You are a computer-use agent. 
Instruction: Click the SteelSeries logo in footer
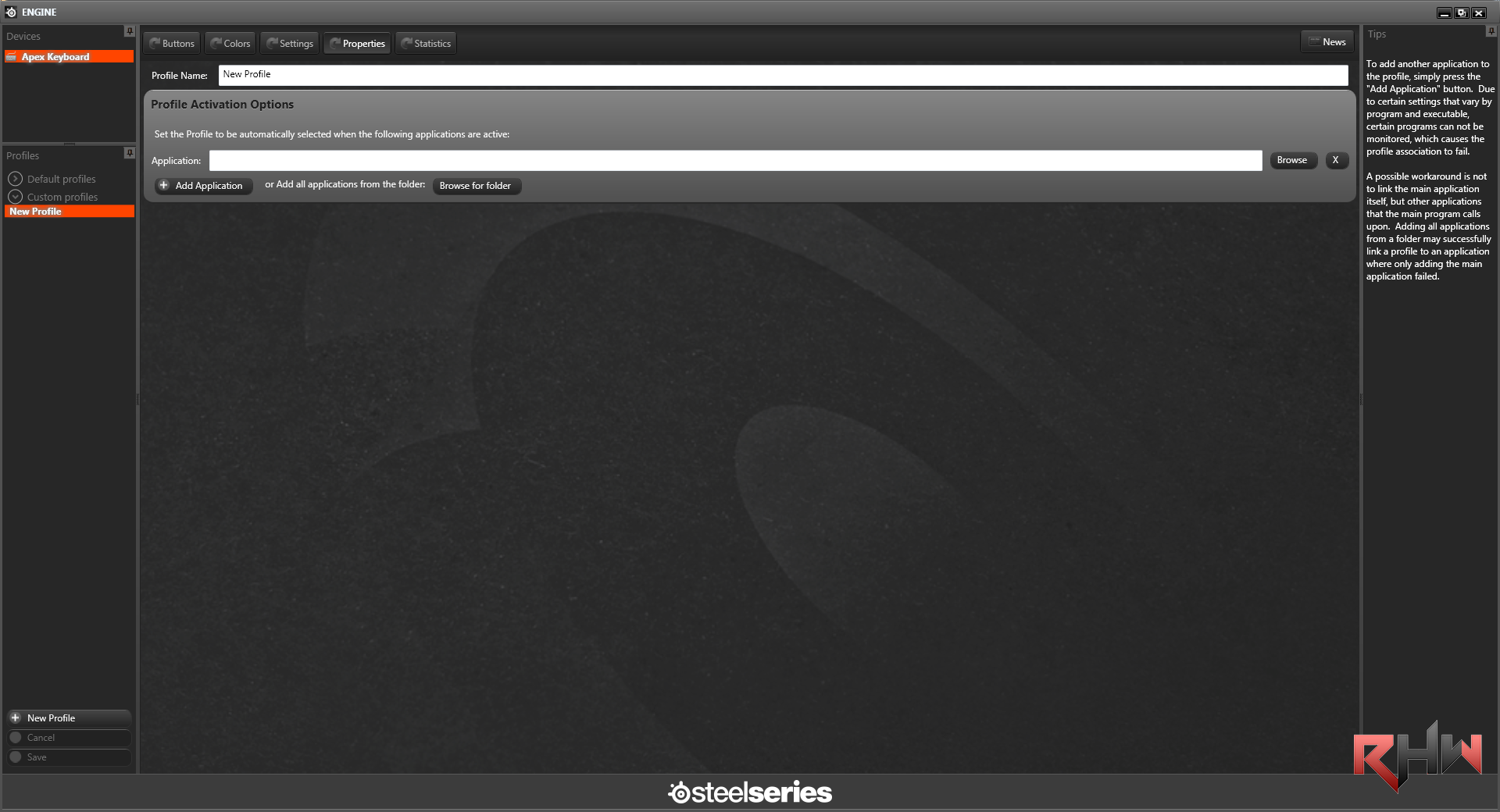(750, 792)
